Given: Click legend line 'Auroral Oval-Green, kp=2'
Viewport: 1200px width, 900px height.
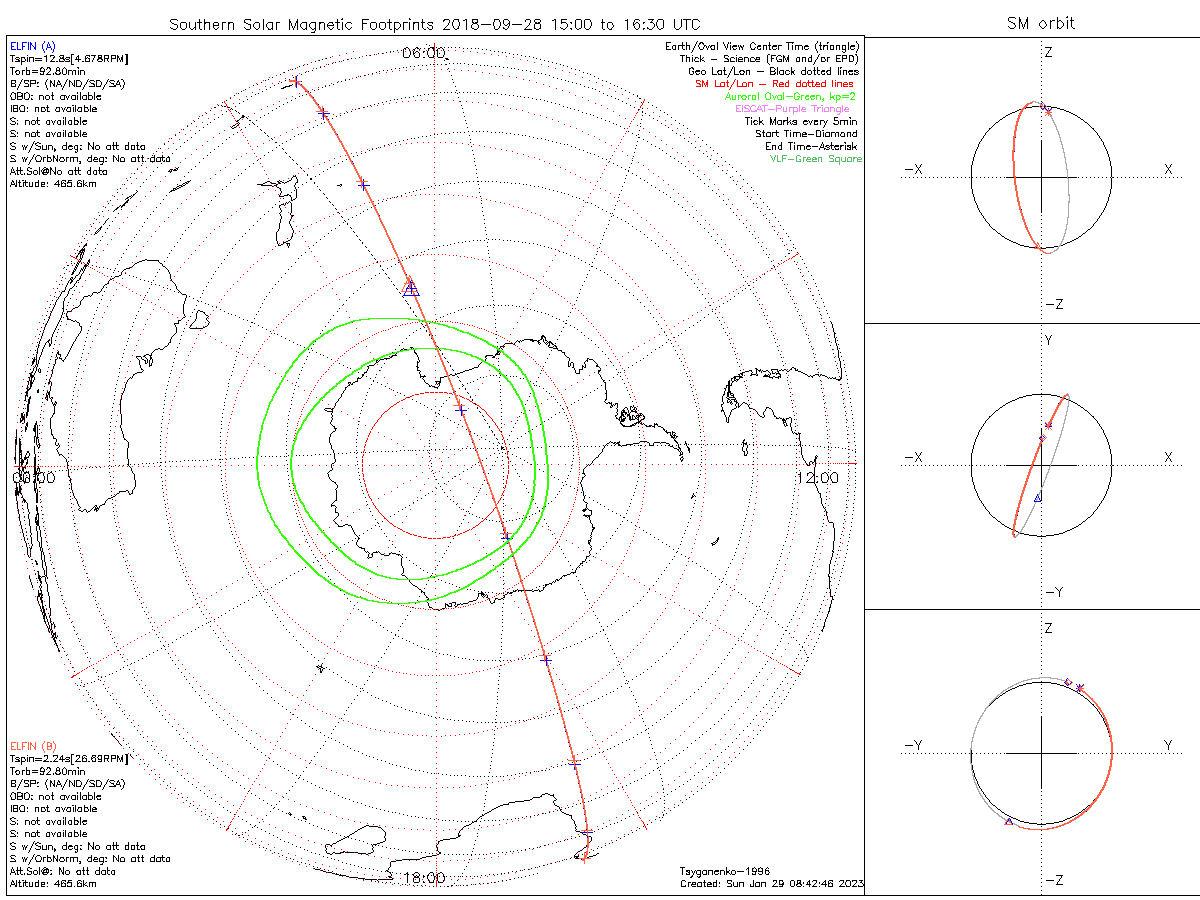Looking at the screenshot, I should pyautogui.click(x=790, y=96).
